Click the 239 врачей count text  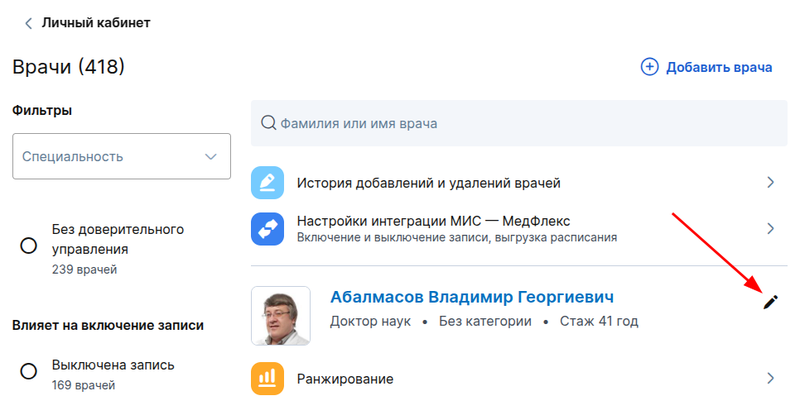(x=84, y=270)
